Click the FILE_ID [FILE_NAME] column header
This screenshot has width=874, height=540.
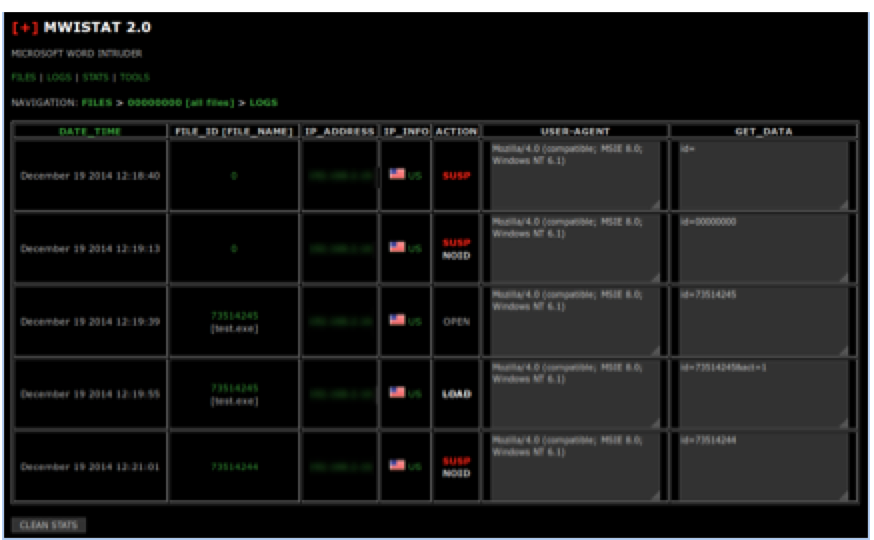(x=234, y=132)
